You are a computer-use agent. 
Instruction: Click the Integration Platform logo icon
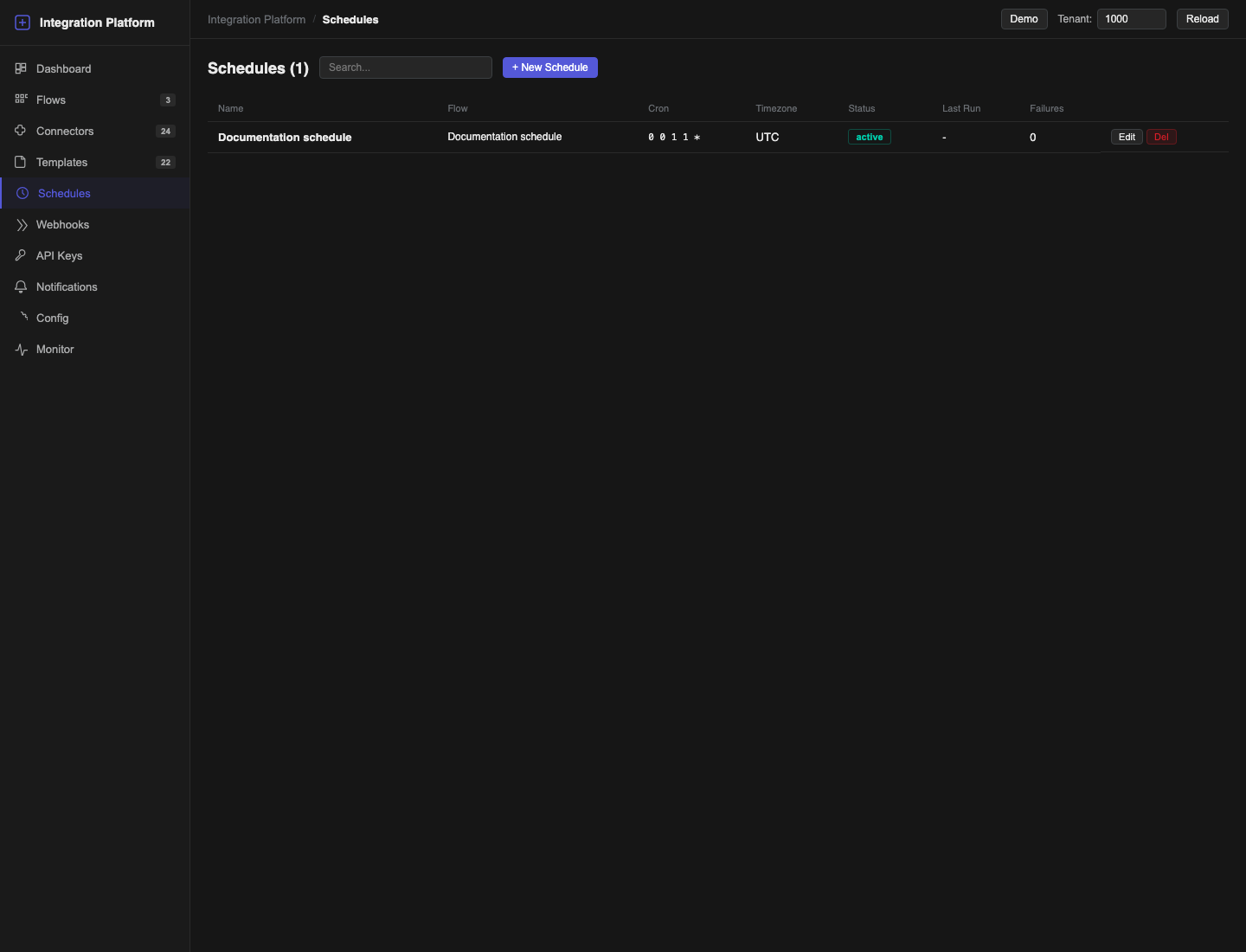pyautogui.click(x=22, y=23)
